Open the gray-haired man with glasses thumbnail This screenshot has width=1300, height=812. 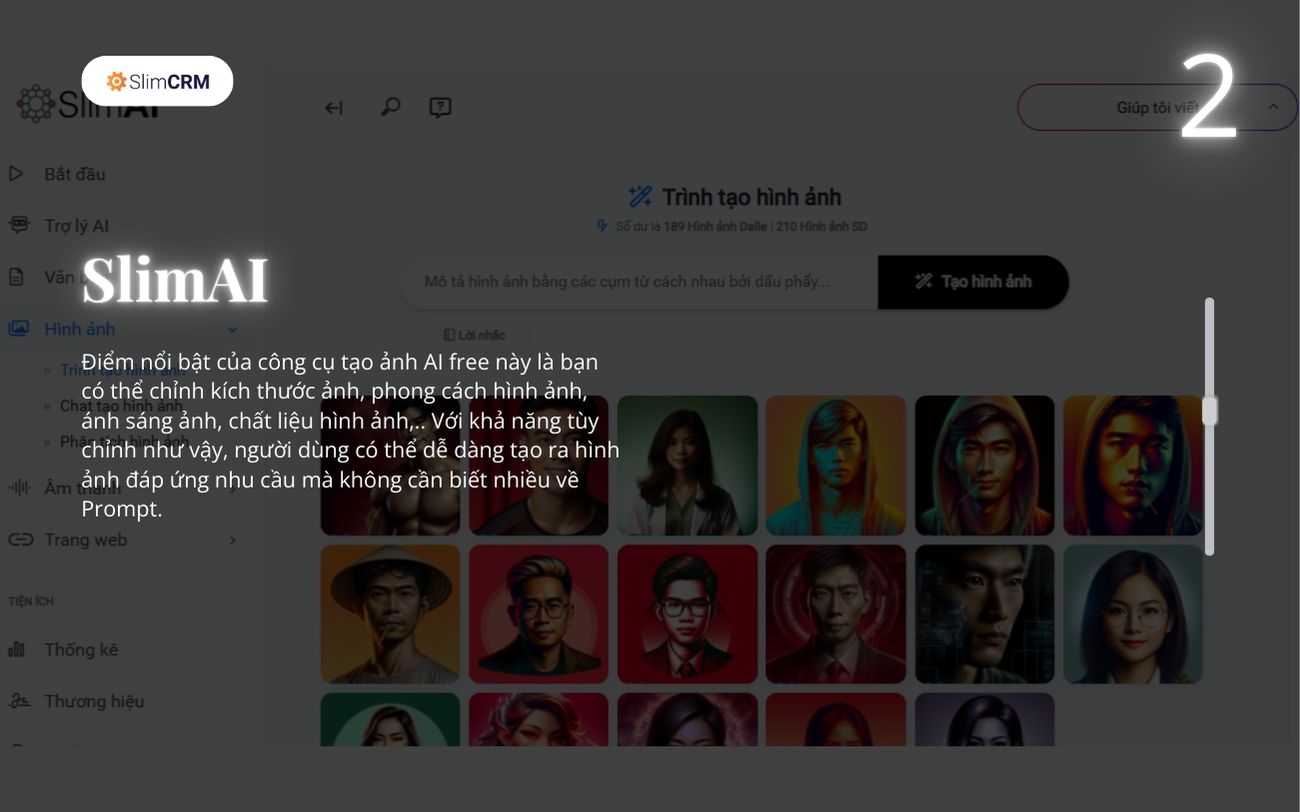click(539, 614)
